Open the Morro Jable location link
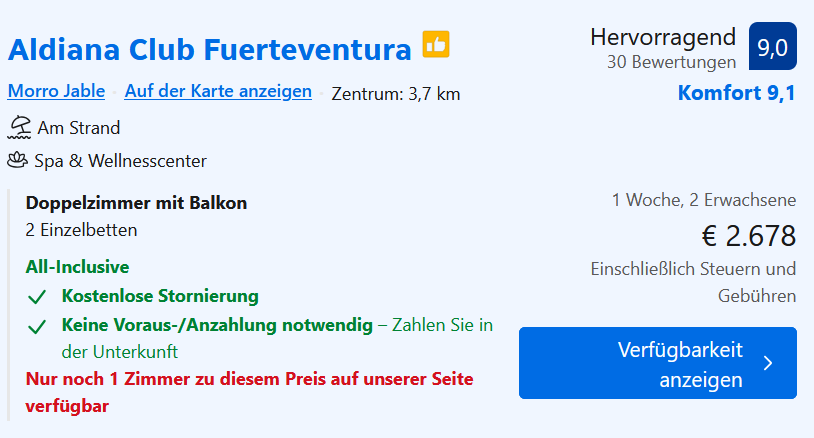This screenshot has width=814, height=438. point(56,91)
